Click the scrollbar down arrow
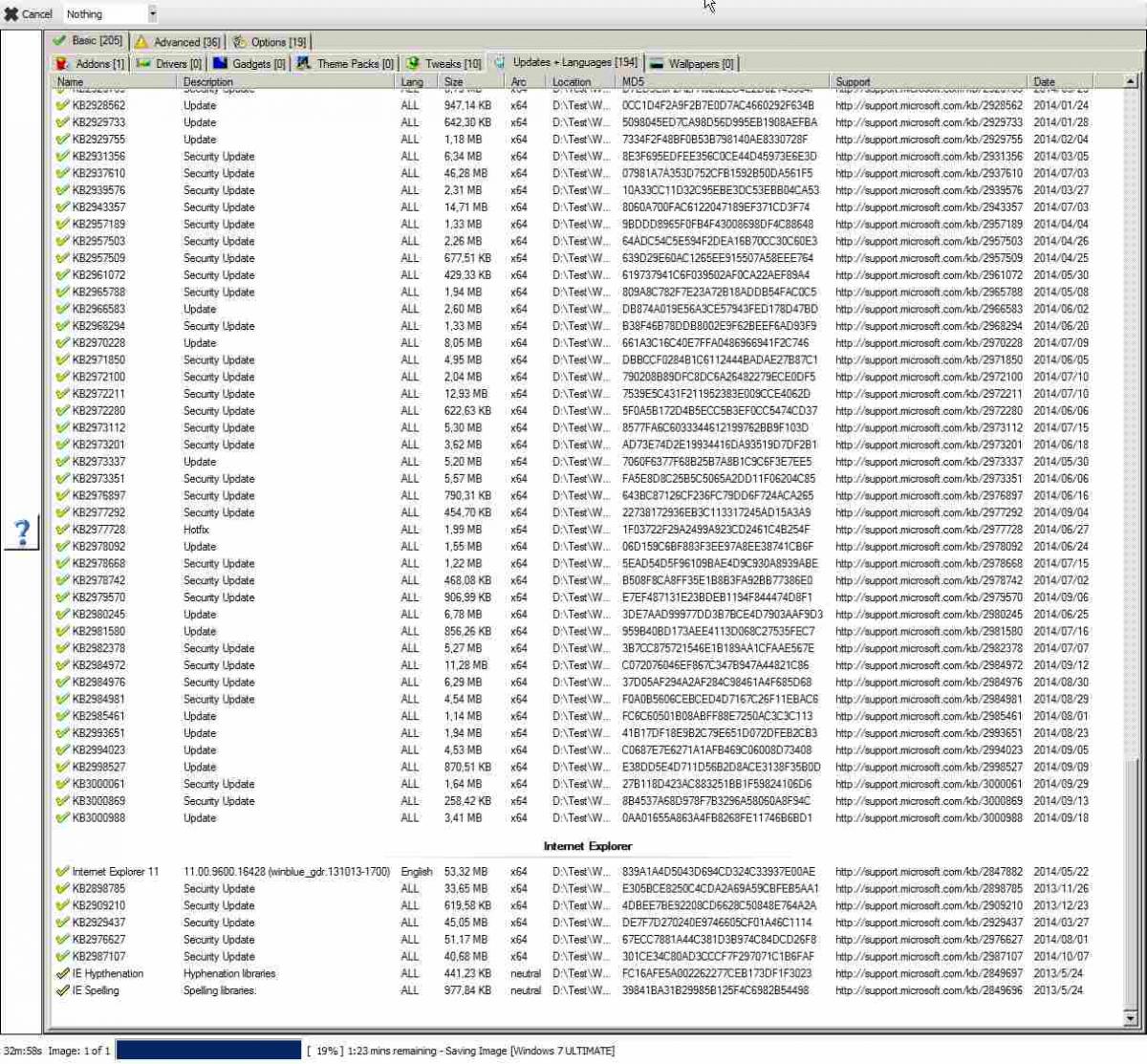The height and width of the screenshot is (1064, 1147). [x=1131, y=1019]
